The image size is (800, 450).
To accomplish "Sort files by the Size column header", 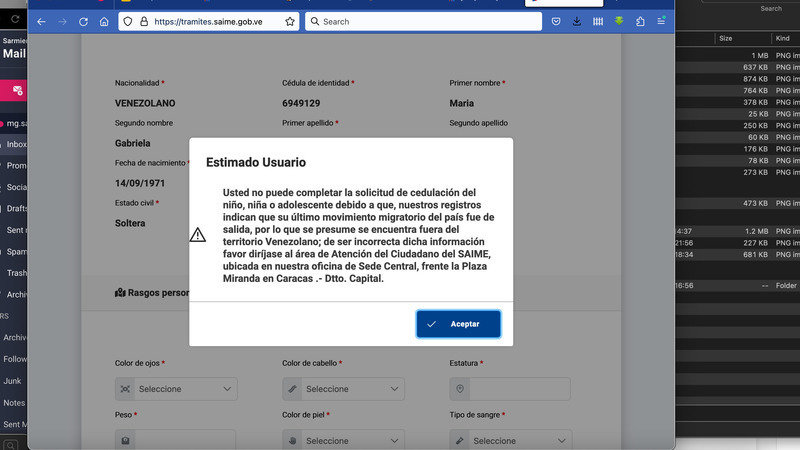I will 725,38.
